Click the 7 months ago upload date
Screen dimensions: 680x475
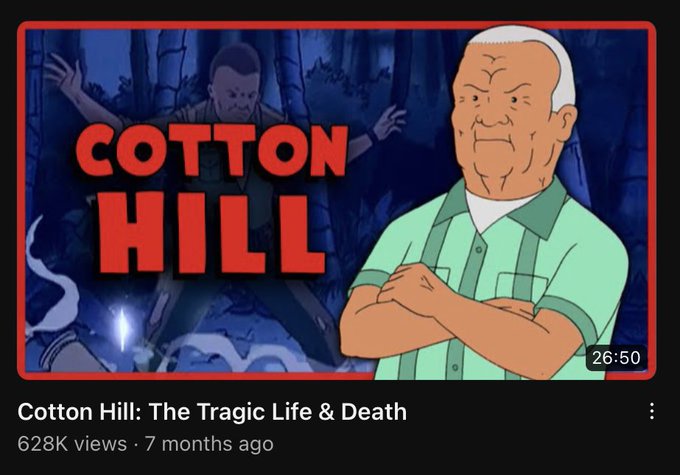pos(209,444)
